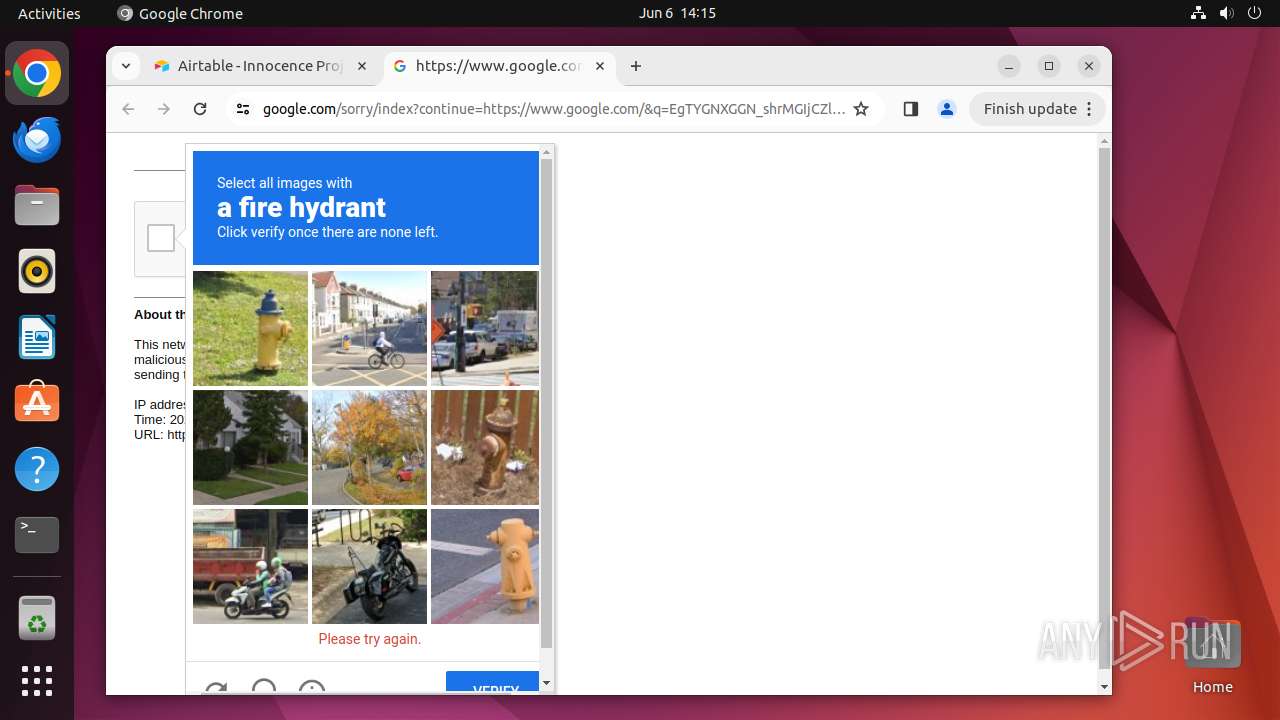Click the captcha frame scrollbar
This screenshot has height=720, width=1280.
coord(546,403)
